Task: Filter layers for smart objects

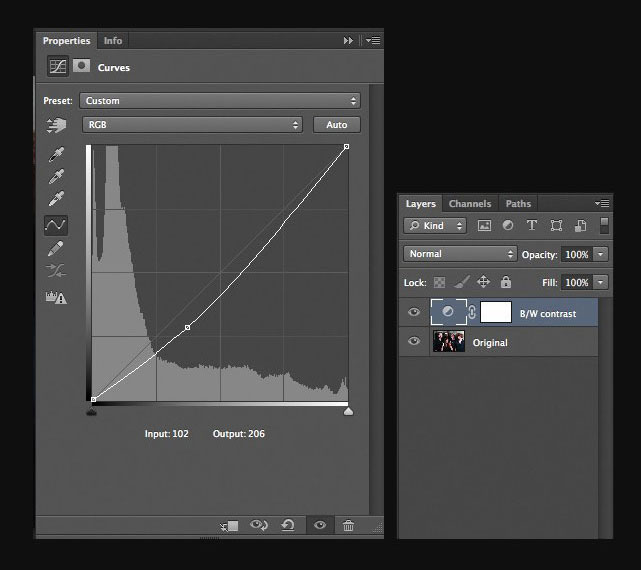Action: coord(580,225)
